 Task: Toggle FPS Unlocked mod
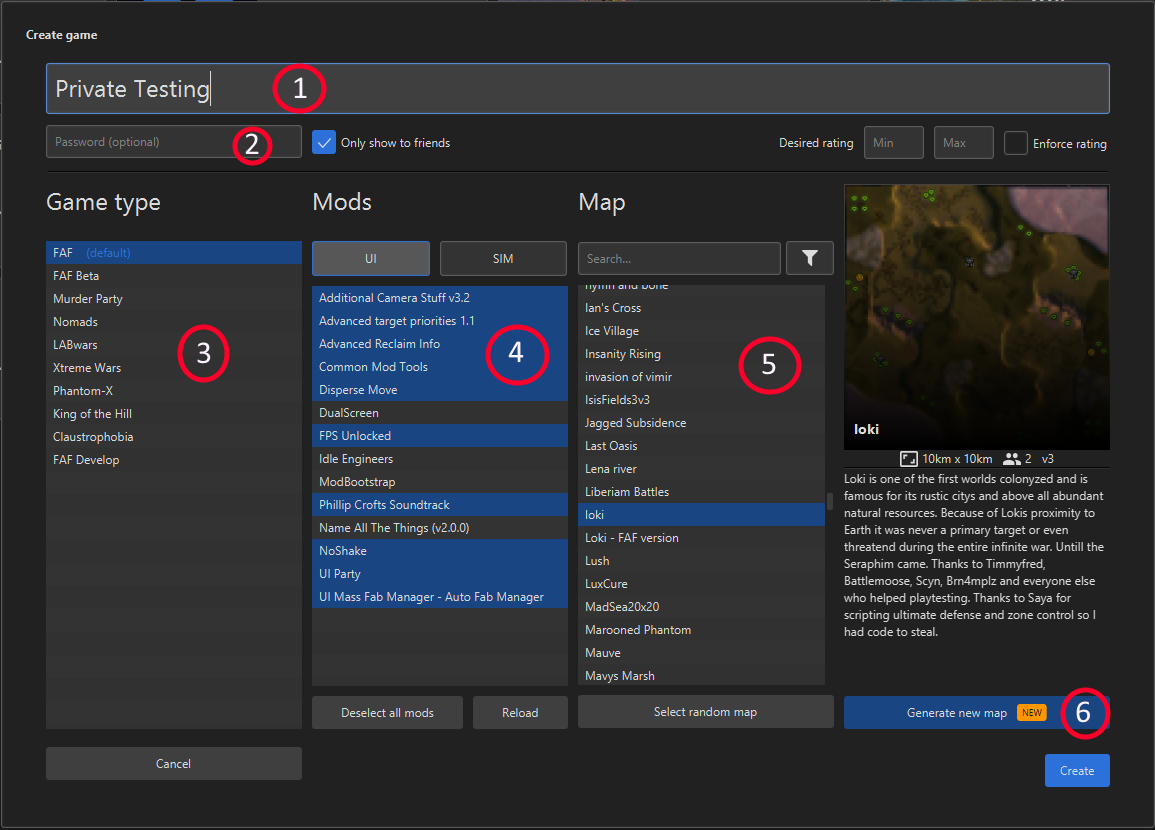coord(440,435)
